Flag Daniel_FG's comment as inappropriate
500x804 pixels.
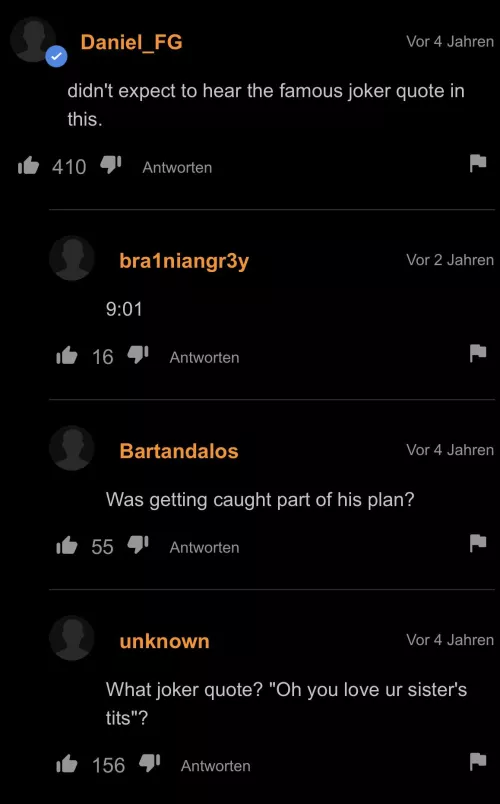(x=477, y=164)
